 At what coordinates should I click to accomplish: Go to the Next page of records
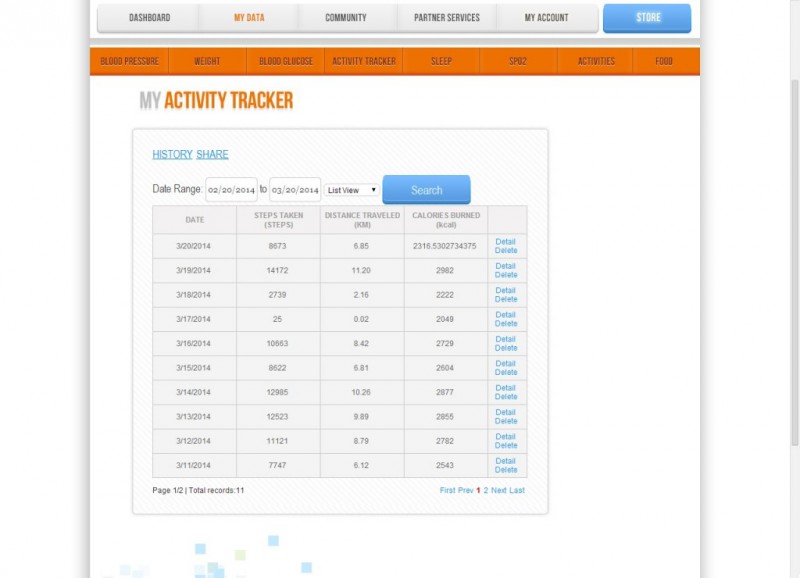[x=499, y=491]
